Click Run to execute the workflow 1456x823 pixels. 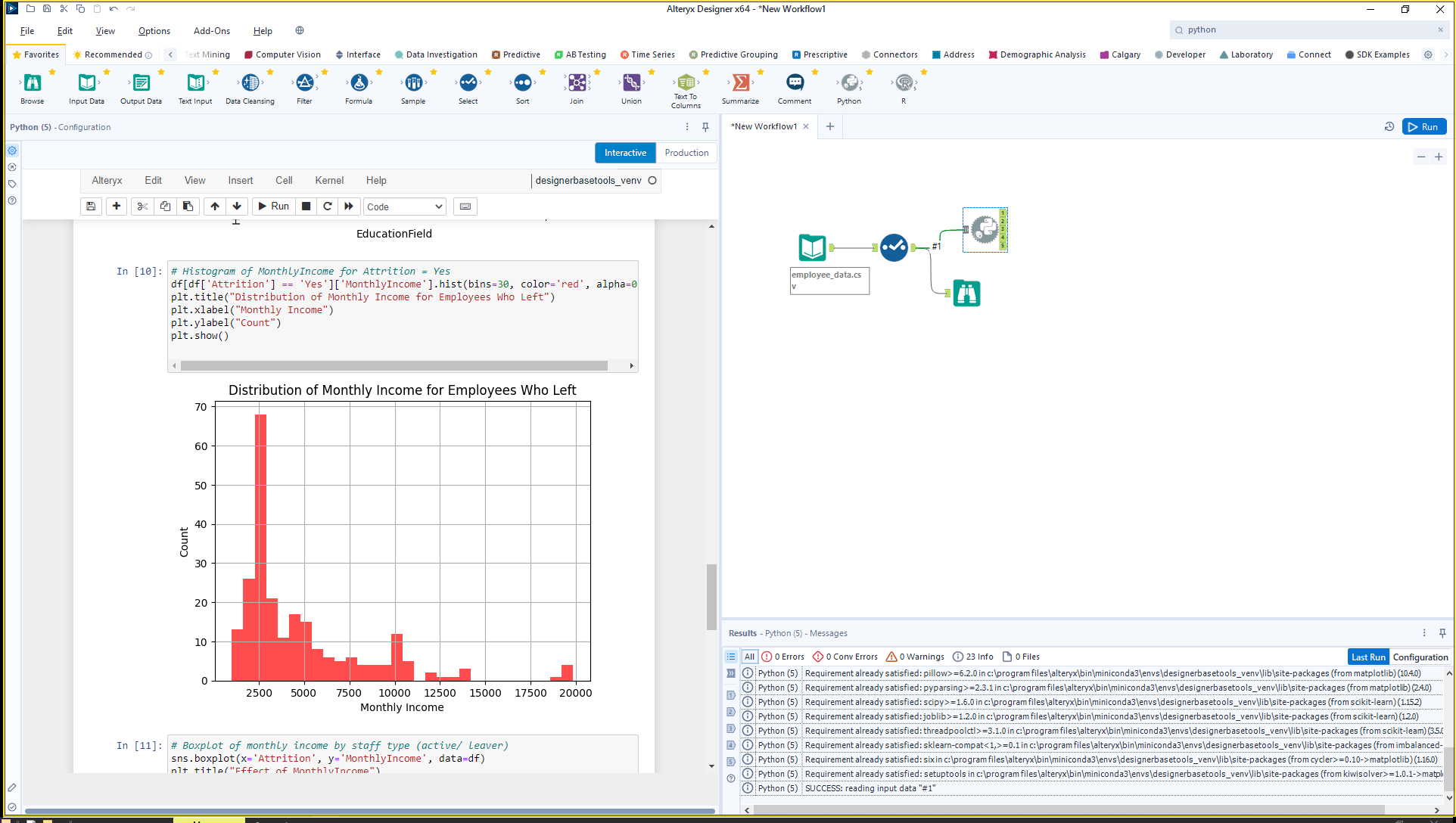(x=1423, y=126)
